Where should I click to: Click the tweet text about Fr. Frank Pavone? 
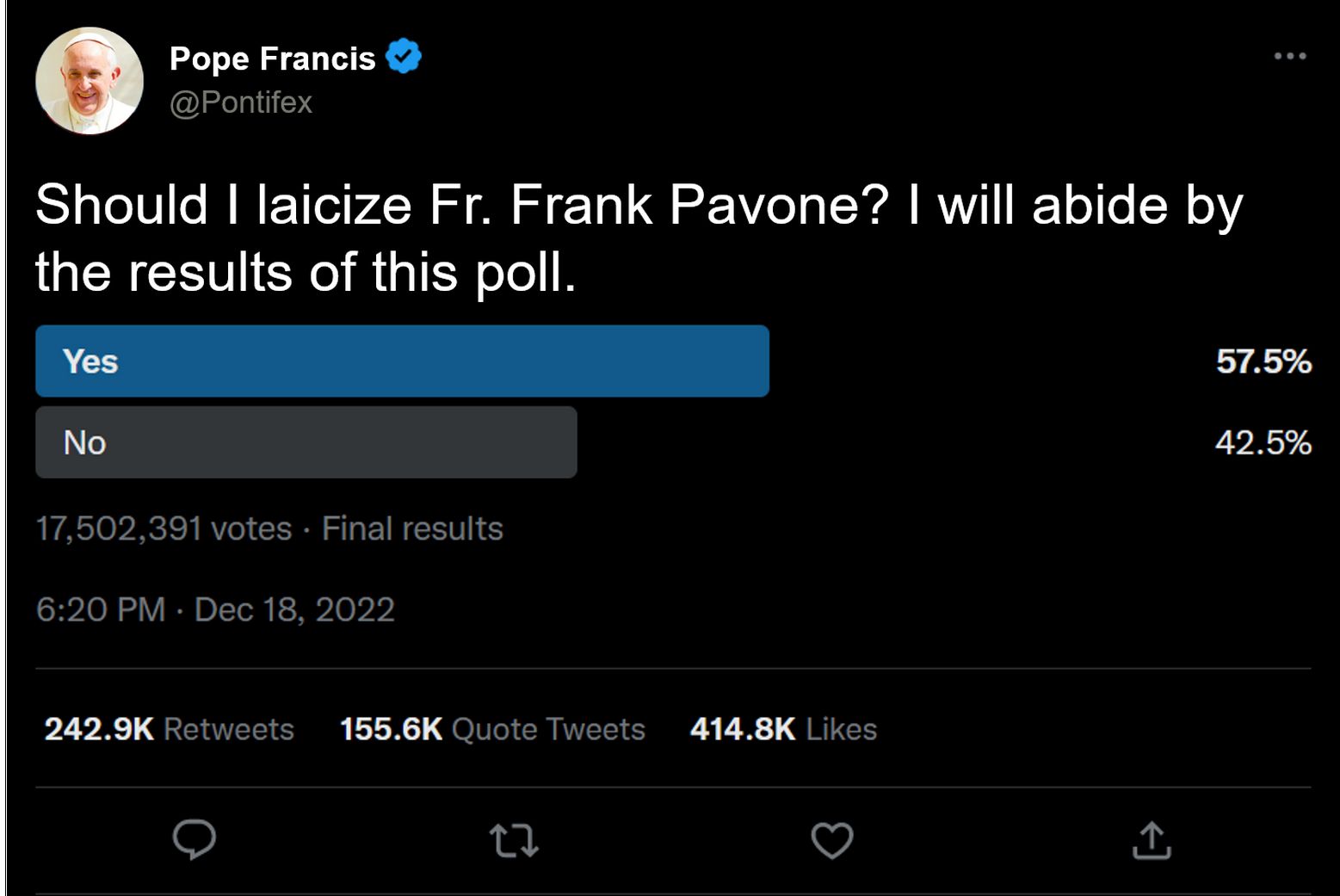[639, 238]
